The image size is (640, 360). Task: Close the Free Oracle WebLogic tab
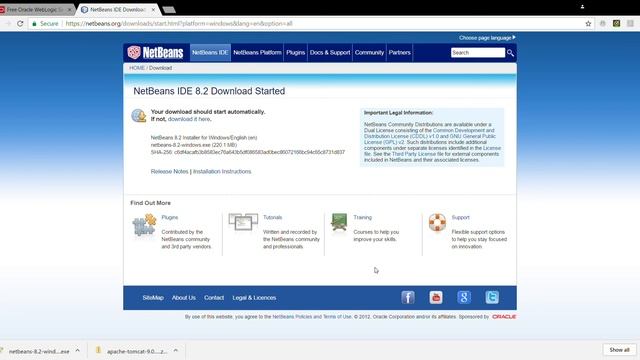click(69, 9)
